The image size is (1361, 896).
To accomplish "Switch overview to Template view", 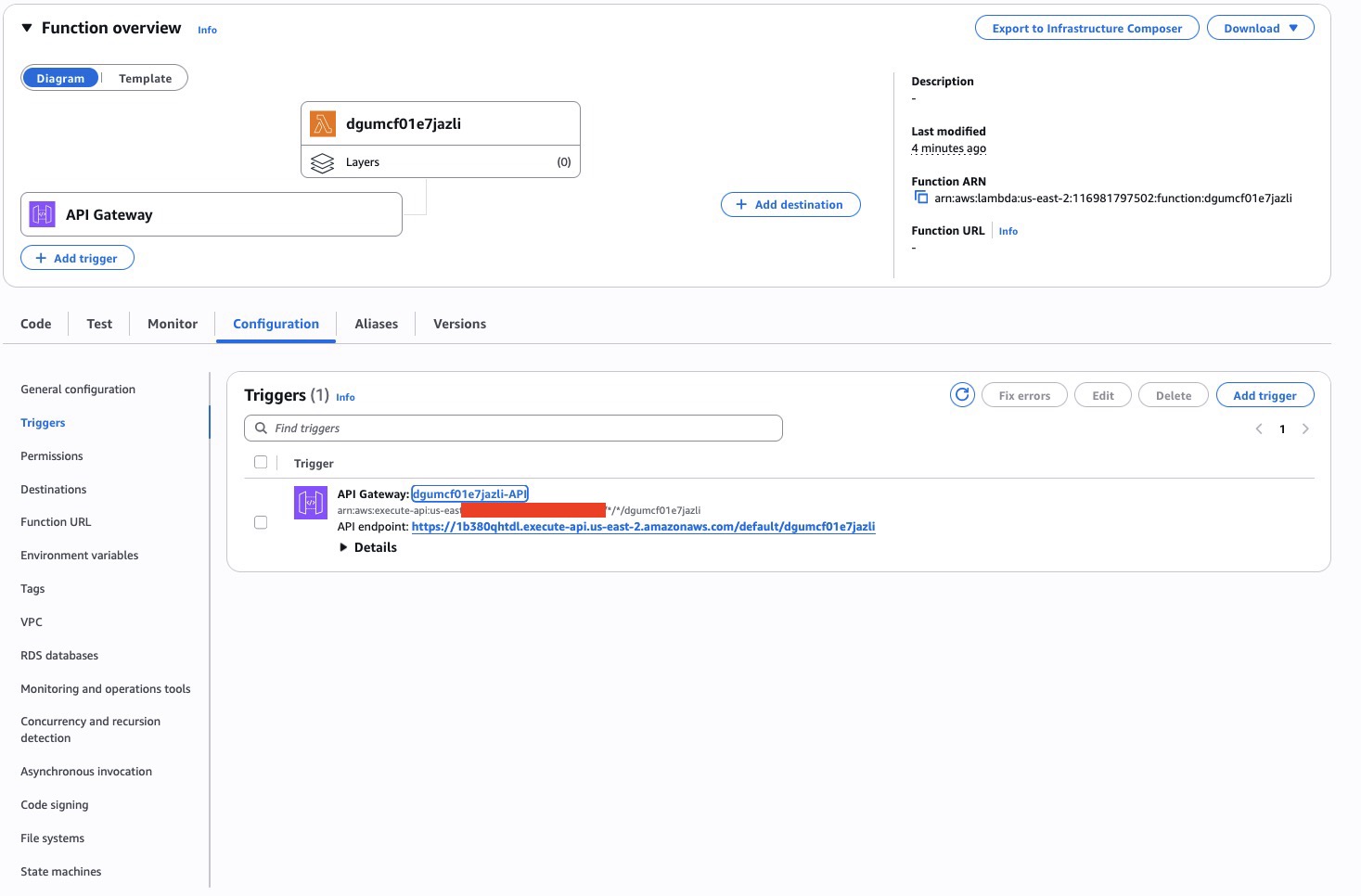I will (x=145, y=79).
